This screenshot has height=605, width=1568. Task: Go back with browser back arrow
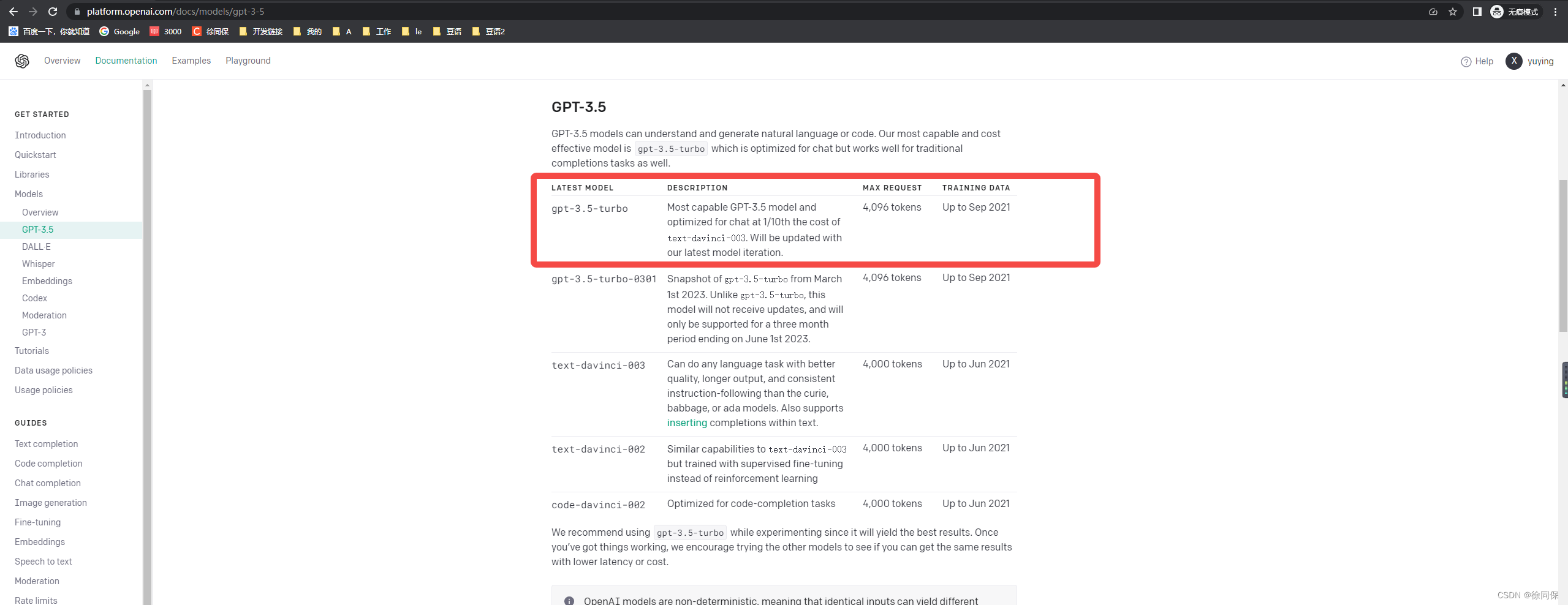click(13, 12)
